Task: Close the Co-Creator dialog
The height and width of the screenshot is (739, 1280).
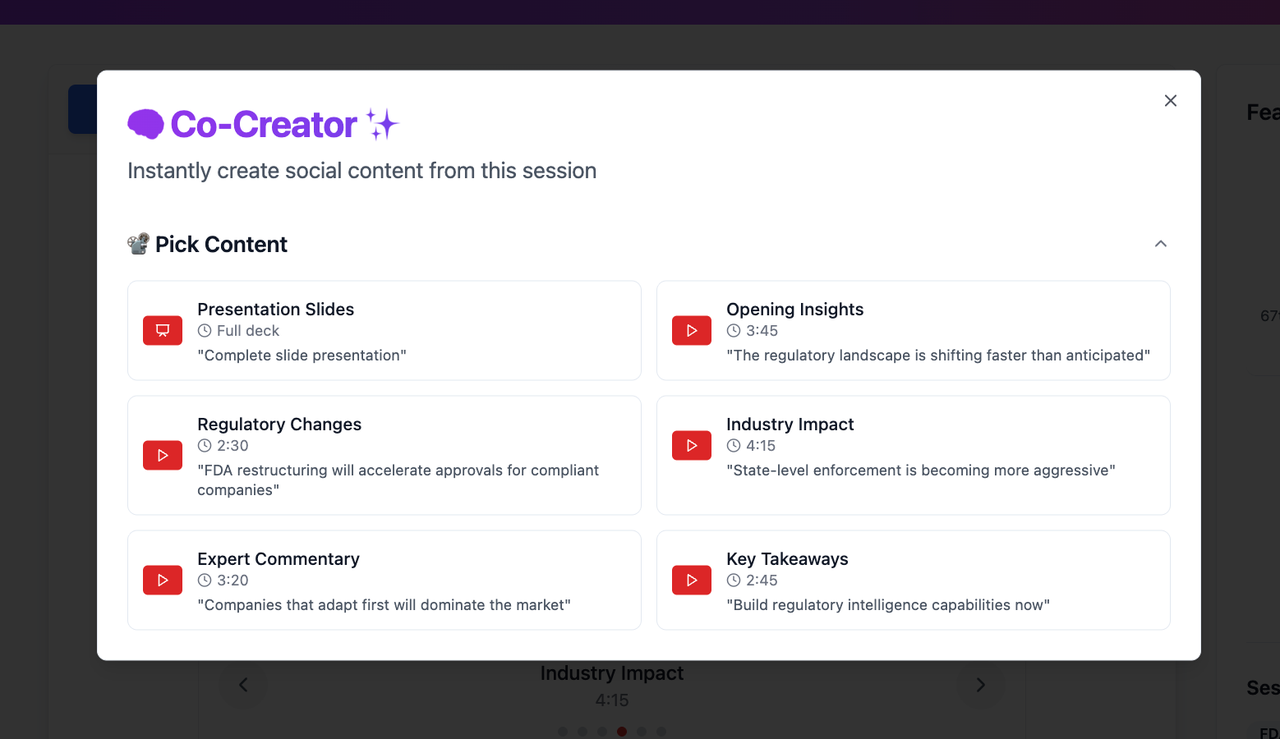Action: point(1170,100)
